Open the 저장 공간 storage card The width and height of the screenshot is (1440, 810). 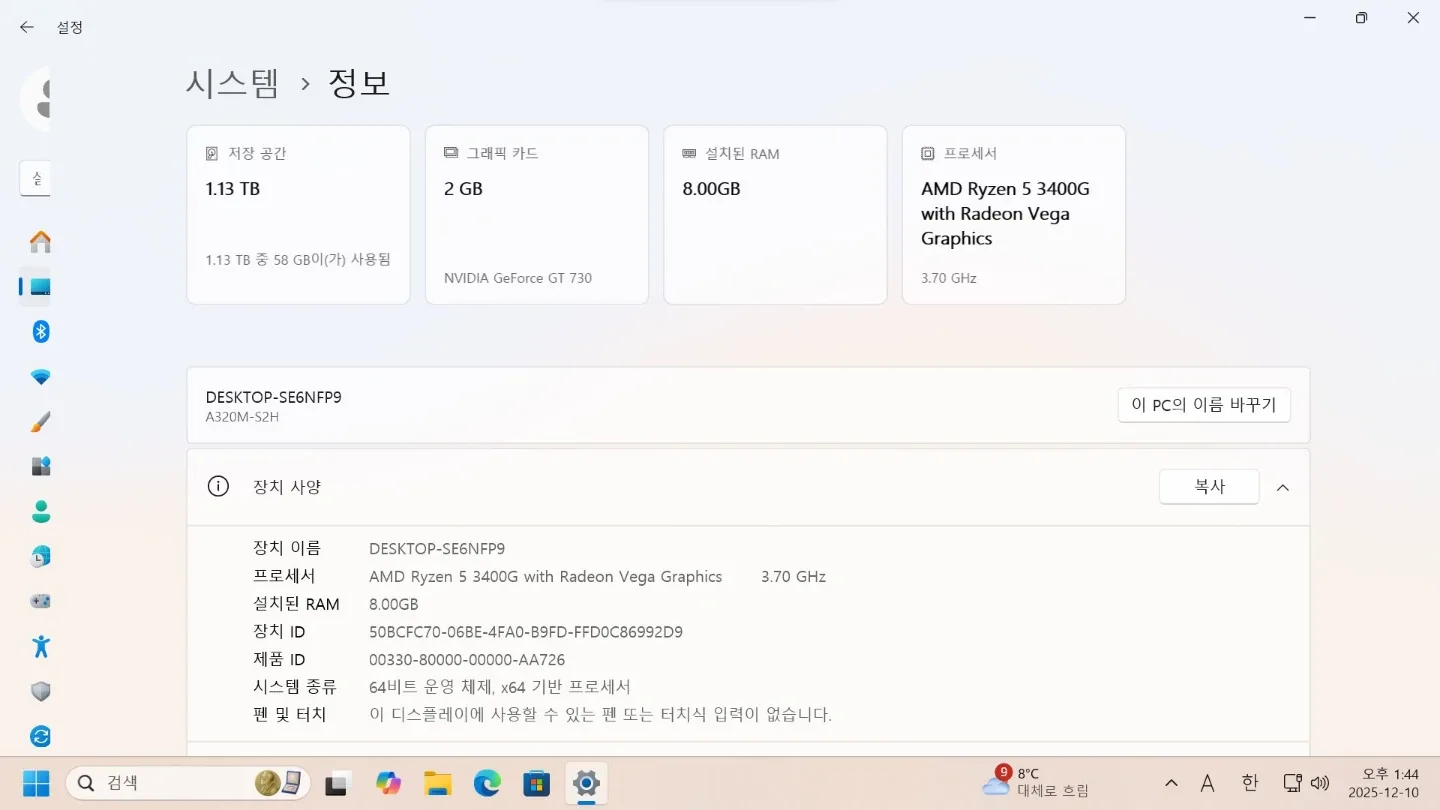(298, 215)
